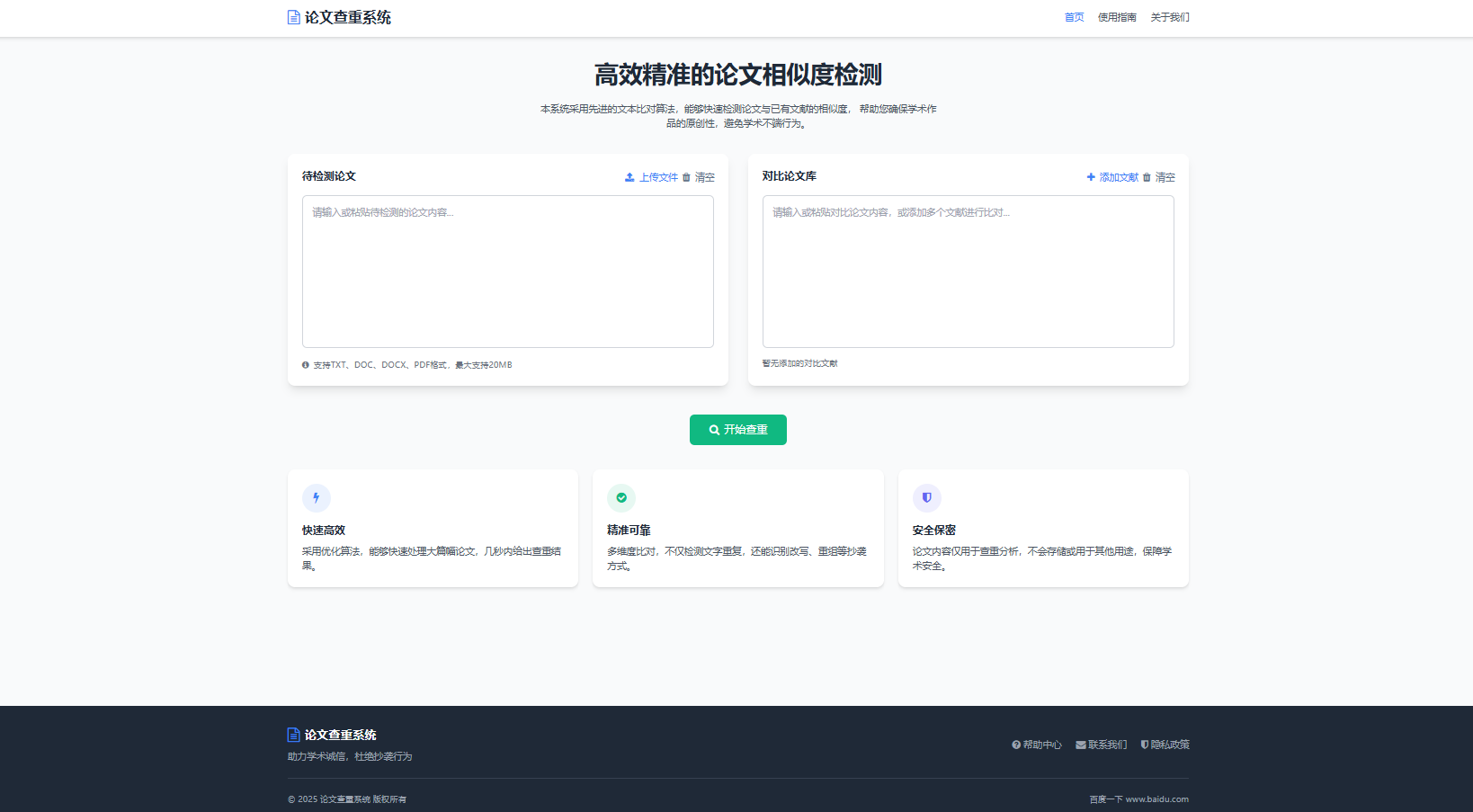Open the 使用指南 navigation item
The image size is (1473, 812).
click(1117, 17)
